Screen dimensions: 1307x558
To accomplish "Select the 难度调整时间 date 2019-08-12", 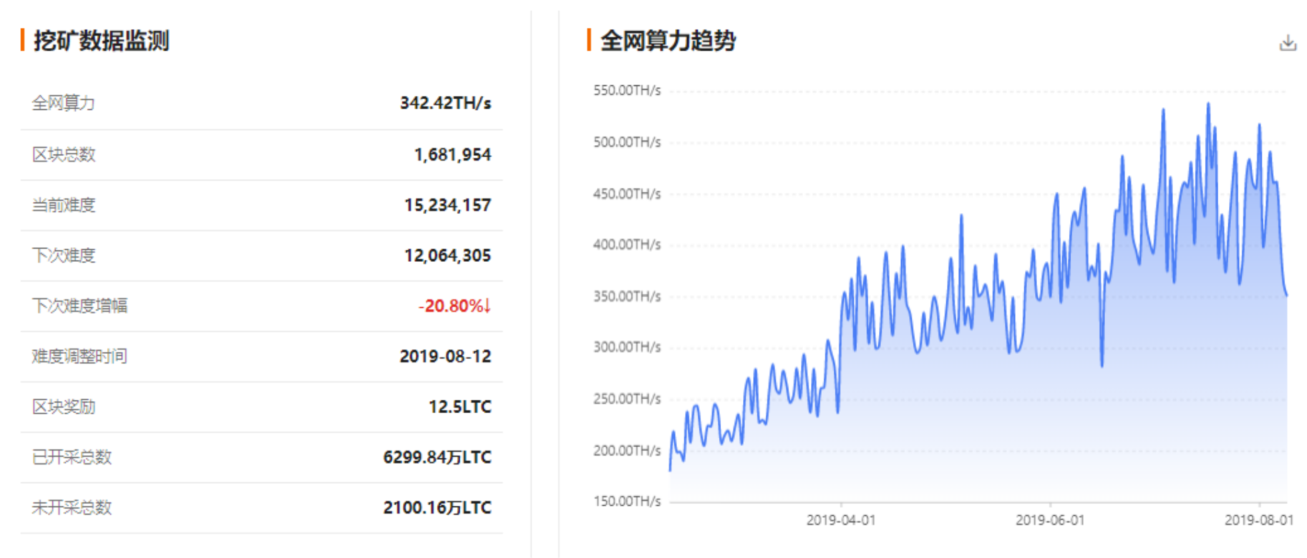I will tap(445, 356).
